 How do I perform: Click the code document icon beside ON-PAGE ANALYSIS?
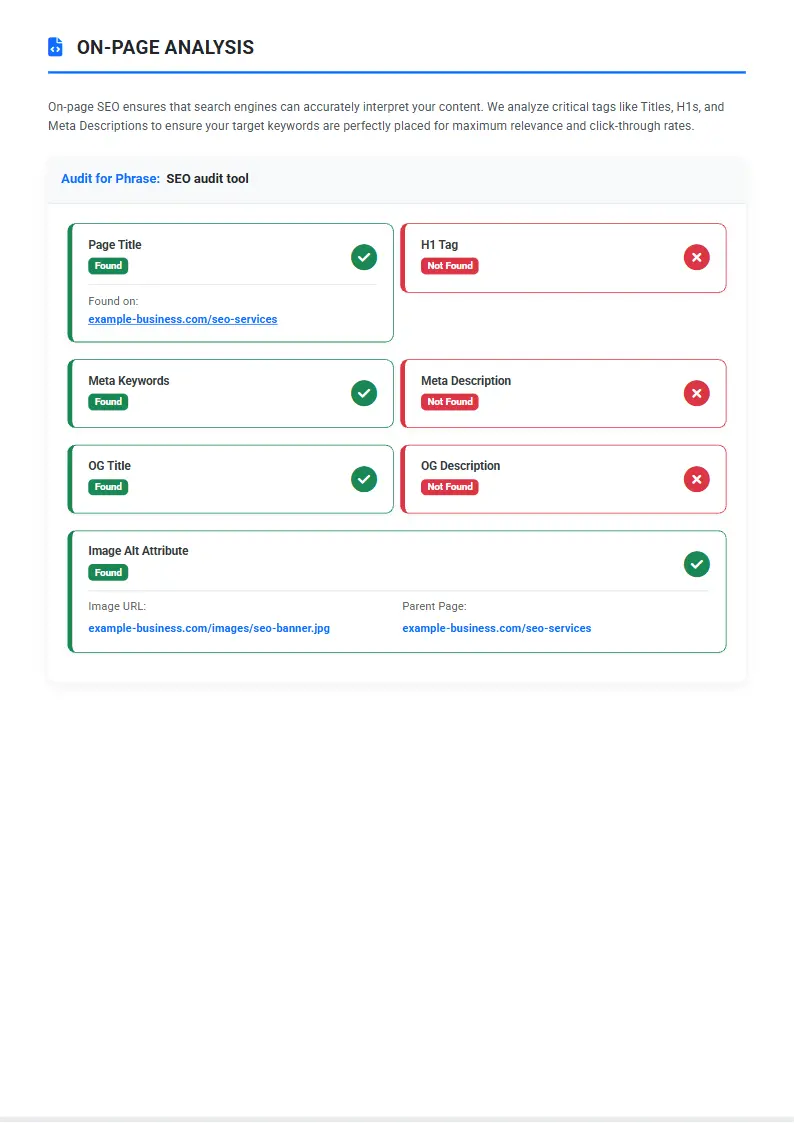(x=55, y=46)
